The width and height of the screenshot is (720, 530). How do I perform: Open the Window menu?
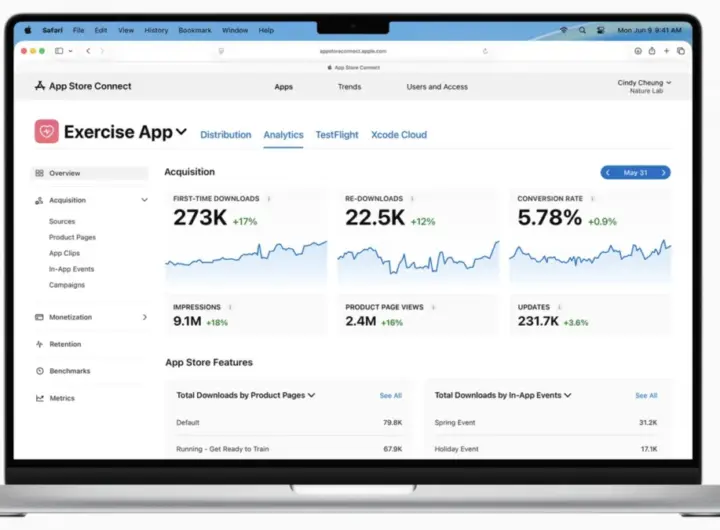235,30
